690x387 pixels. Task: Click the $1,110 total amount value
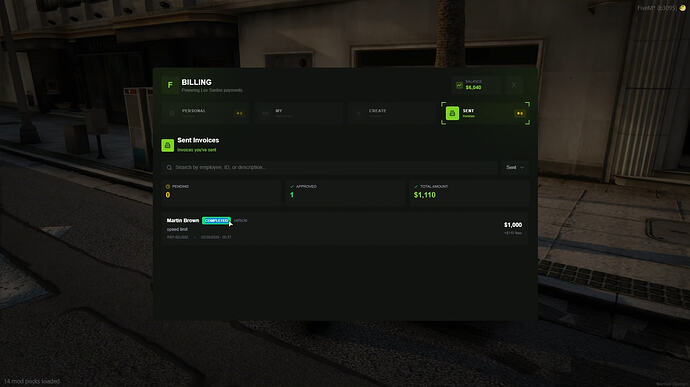(425, 195)
